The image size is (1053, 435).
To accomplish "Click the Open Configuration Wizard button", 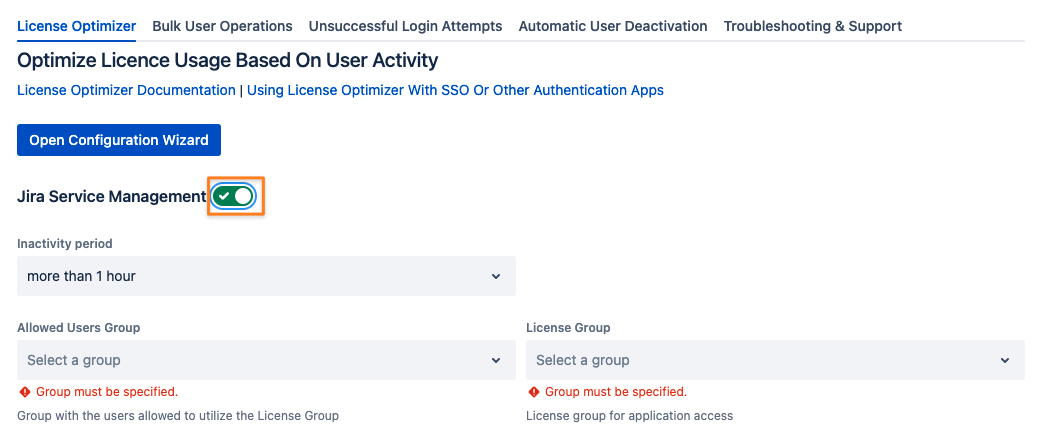I will pos(119,140).
